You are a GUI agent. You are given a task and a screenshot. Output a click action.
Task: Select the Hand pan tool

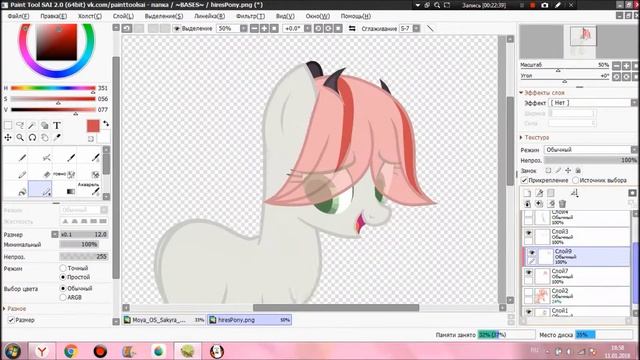pos(44,138)
